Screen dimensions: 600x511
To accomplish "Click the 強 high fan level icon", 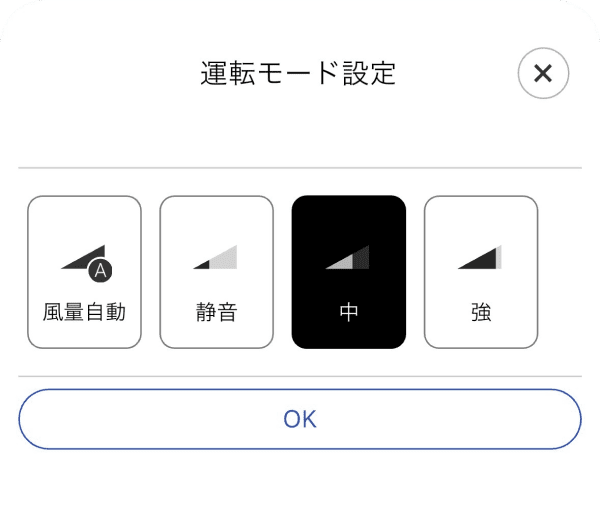I will coord(481,257).
